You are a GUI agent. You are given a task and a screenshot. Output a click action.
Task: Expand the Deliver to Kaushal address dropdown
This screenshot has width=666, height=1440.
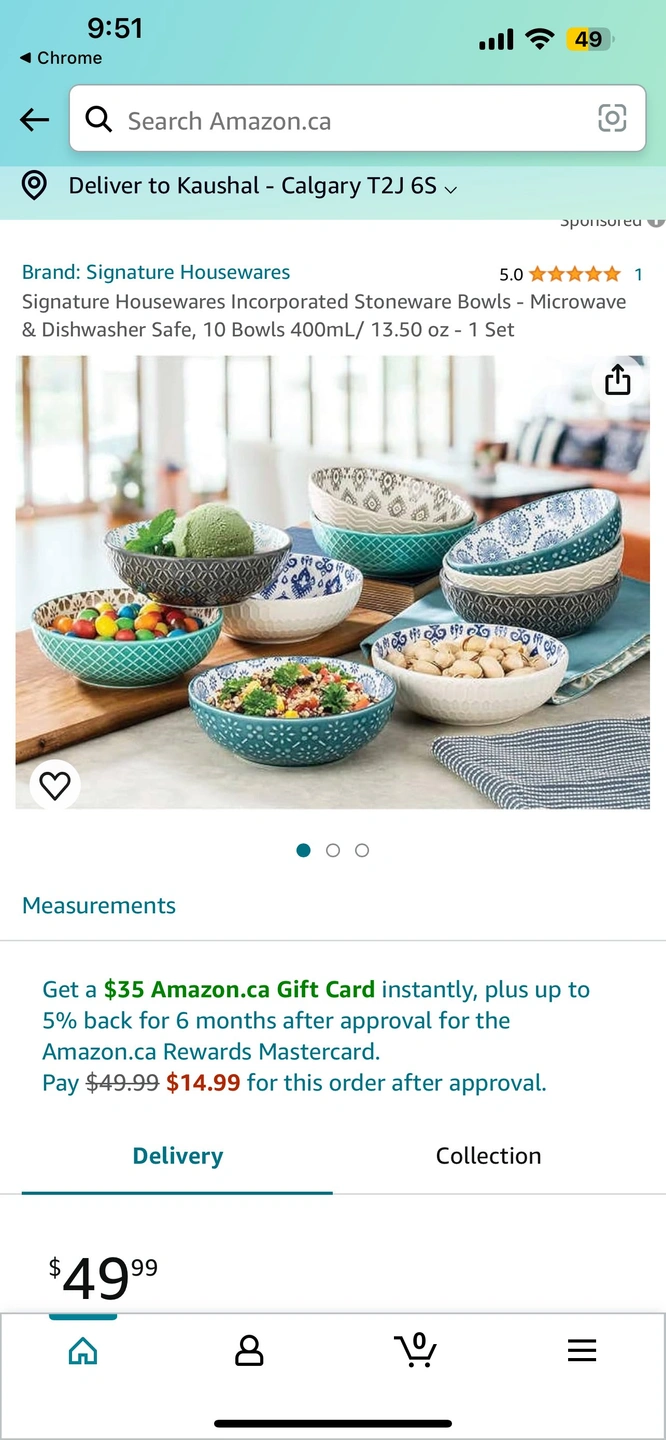(x=263, y=186)
